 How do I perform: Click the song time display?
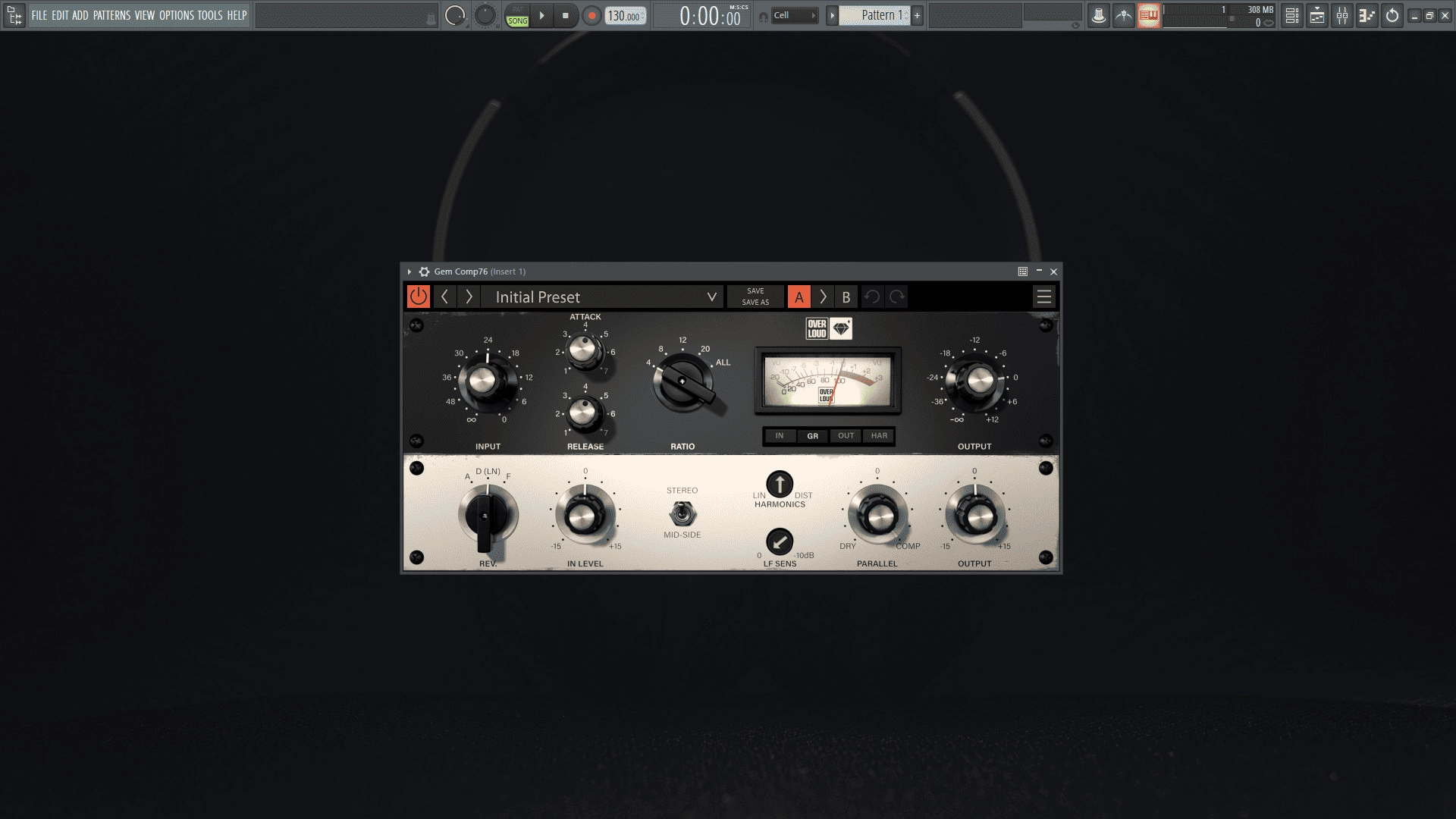(x=703, y=15)
